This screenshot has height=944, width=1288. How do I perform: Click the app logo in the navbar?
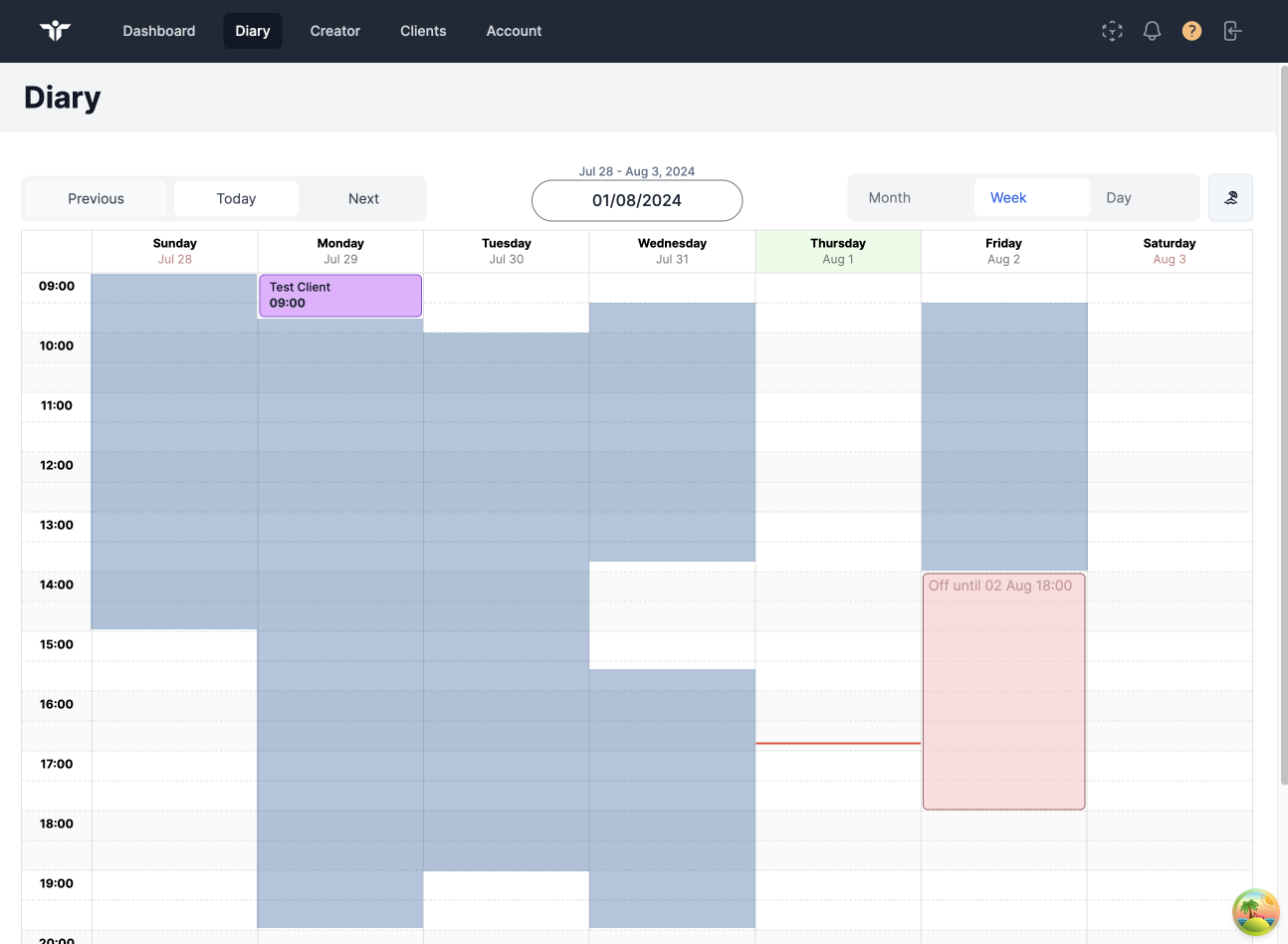click(x=56, y=31)
